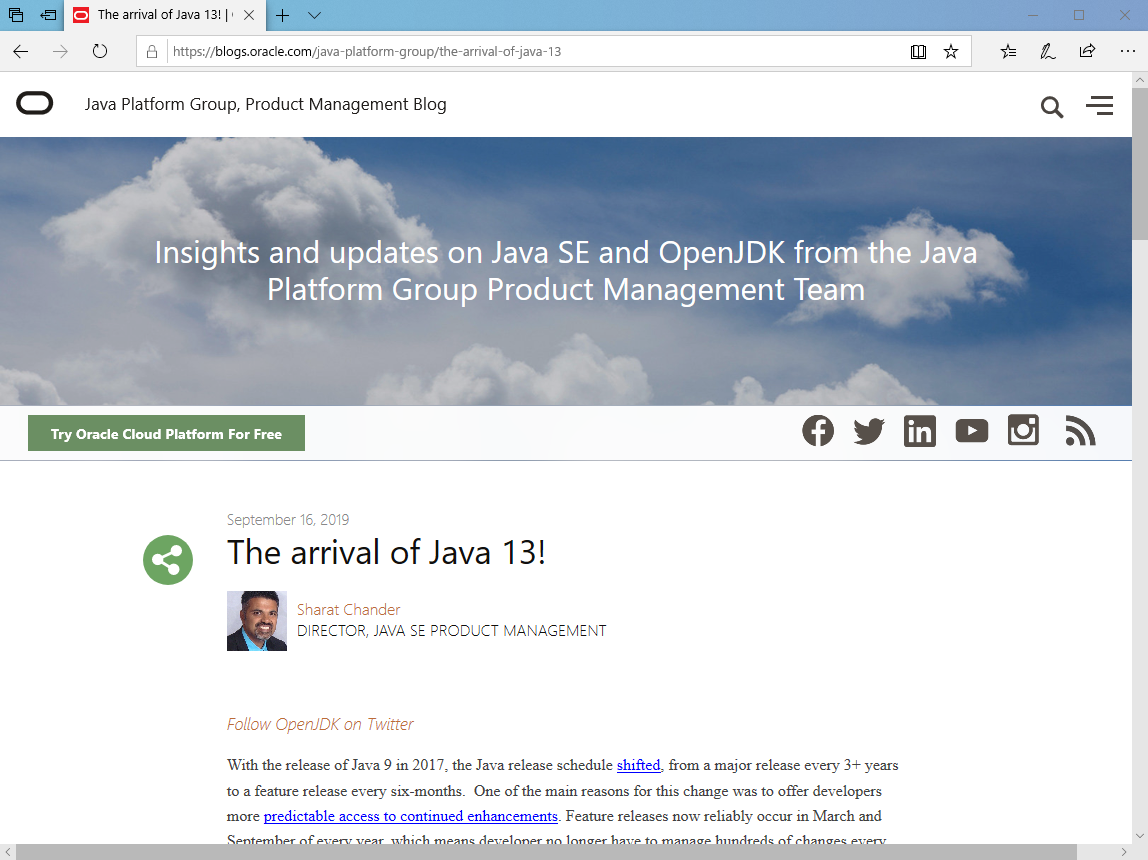
Task: Open the YouTube channel icon
Action: (971, 430)
